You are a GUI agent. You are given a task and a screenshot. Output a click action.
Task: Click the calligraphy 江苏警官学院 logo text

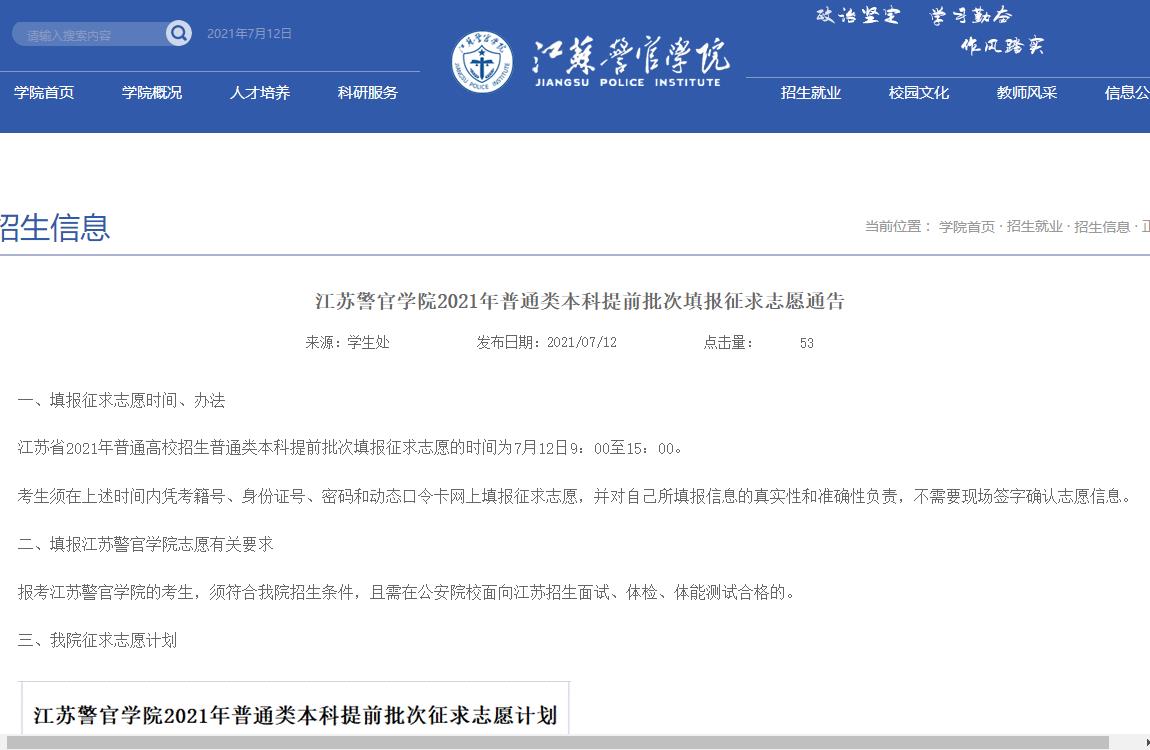pyautogui.click(x=630, y=57)
